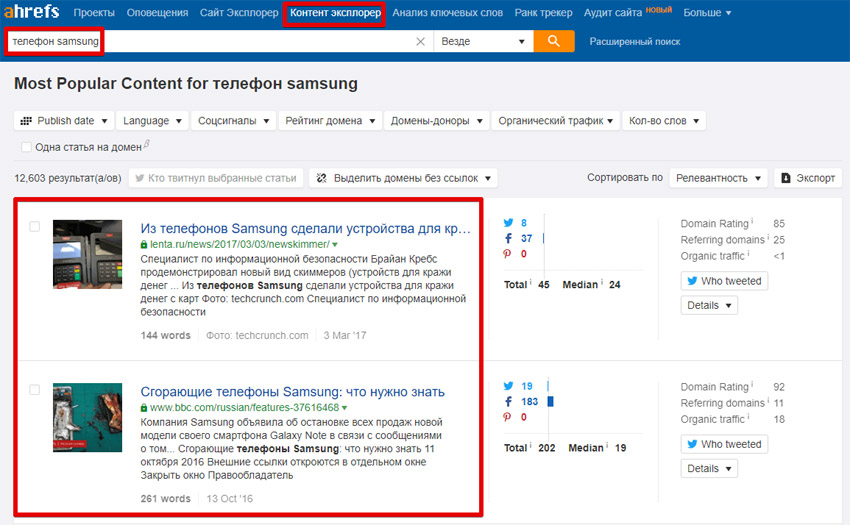
Task: Open the Language filter dropdown
Action: pos(152,120)
